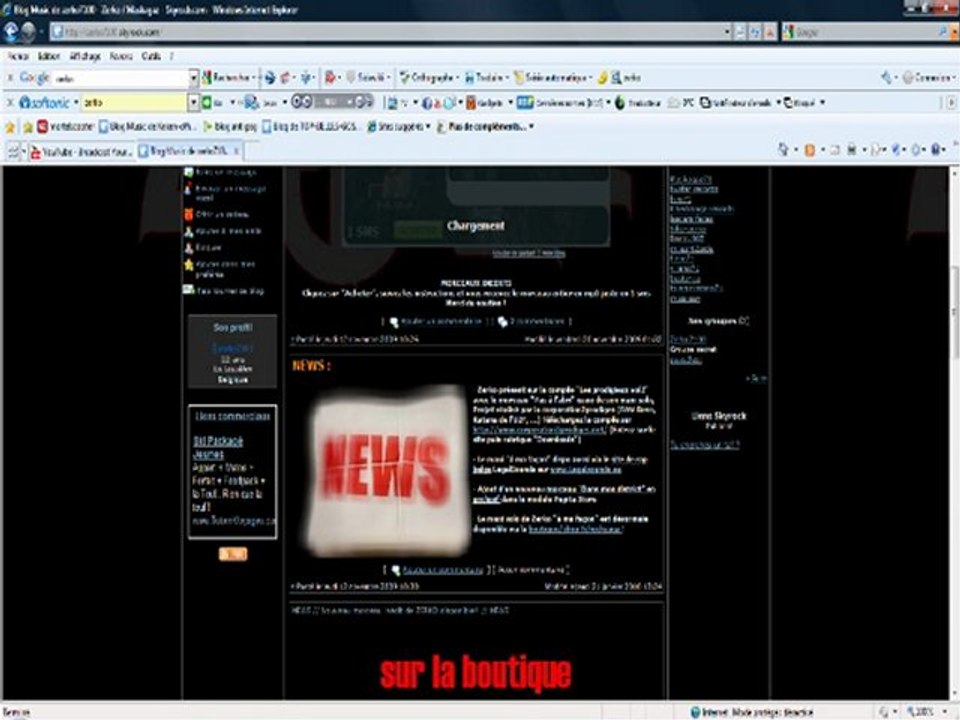
Task: Open the Google toolbar search box dropdown
Action: pyautogui.click(x=193, y=78)
